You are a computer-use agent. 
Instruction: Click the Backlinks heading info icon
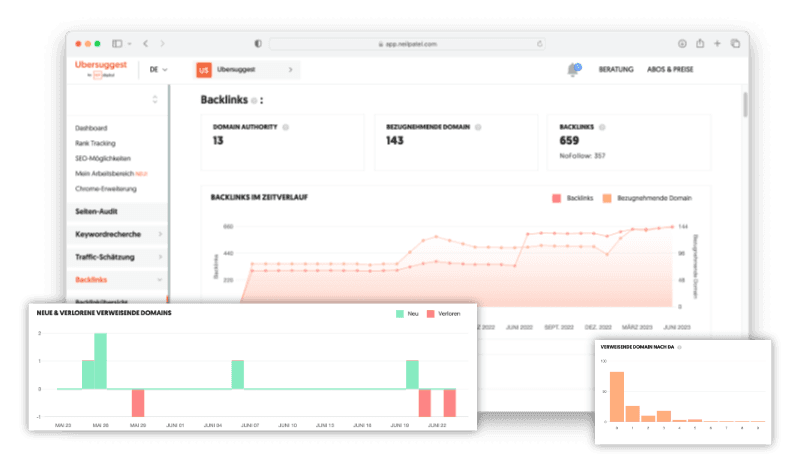[254, 100]
